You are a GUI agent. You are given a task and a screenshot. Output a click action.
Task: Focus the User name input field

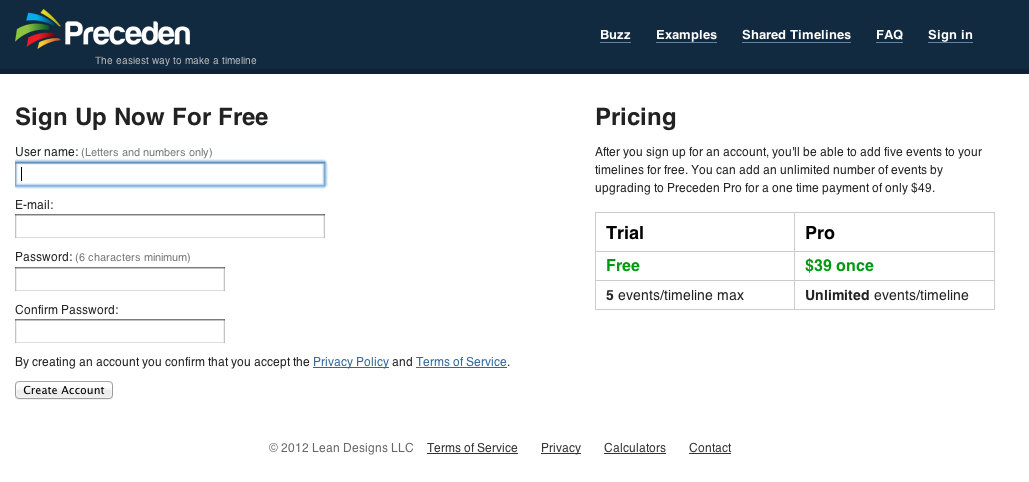pos(170,174)
